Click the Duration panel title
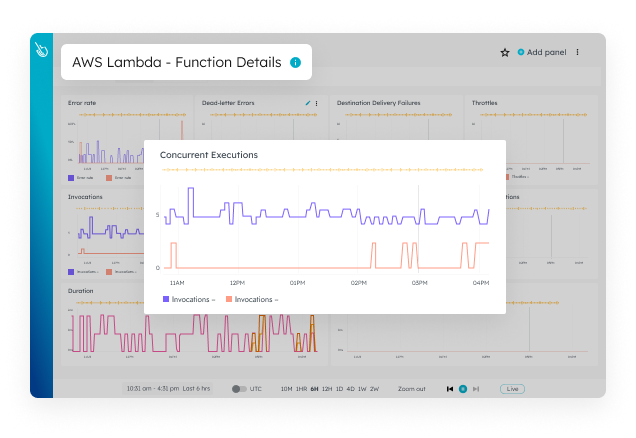 tap(80, 291)
